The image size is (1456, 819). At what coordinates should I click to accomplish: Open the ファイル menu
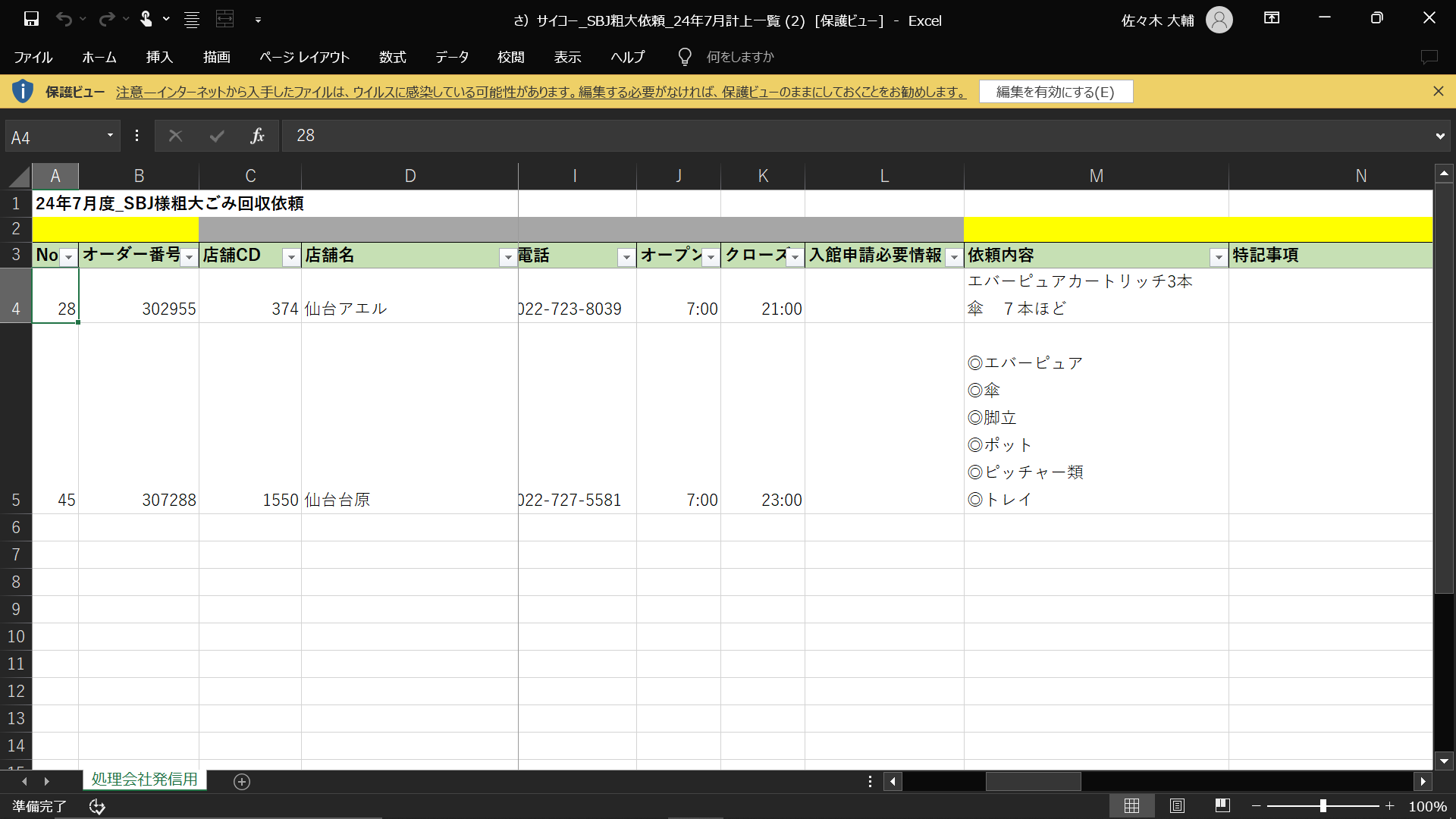coord(33,57)
